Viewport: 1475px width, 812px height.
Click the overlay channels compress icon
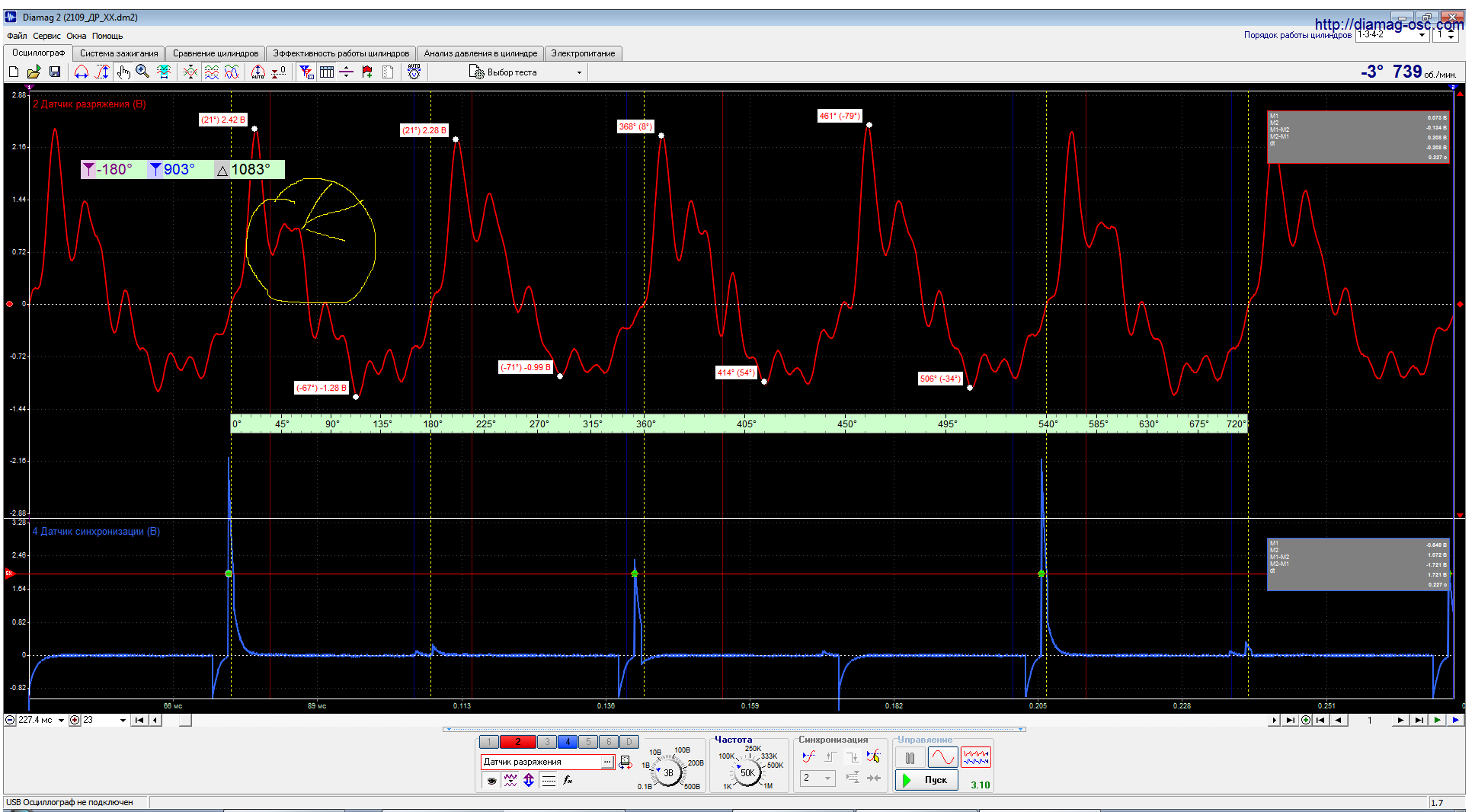pos(190,72)
